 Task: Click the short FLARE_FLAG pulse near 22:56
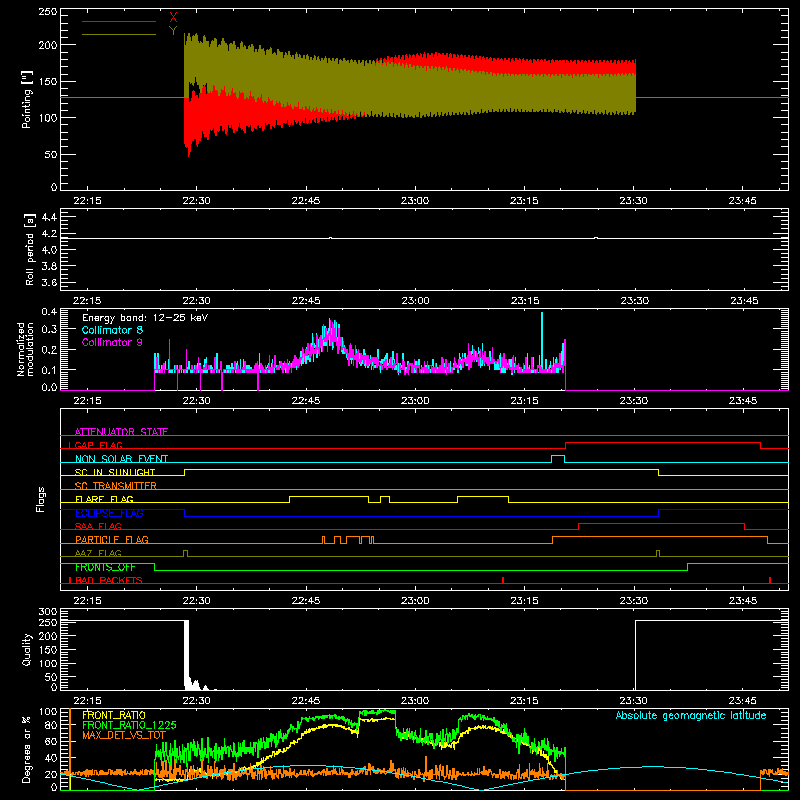(385, 499)
